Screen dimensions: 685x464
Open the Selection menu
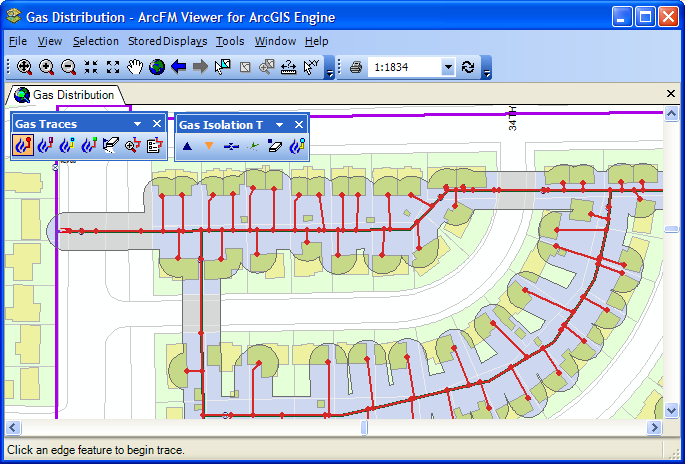click(x=95, y=41)
